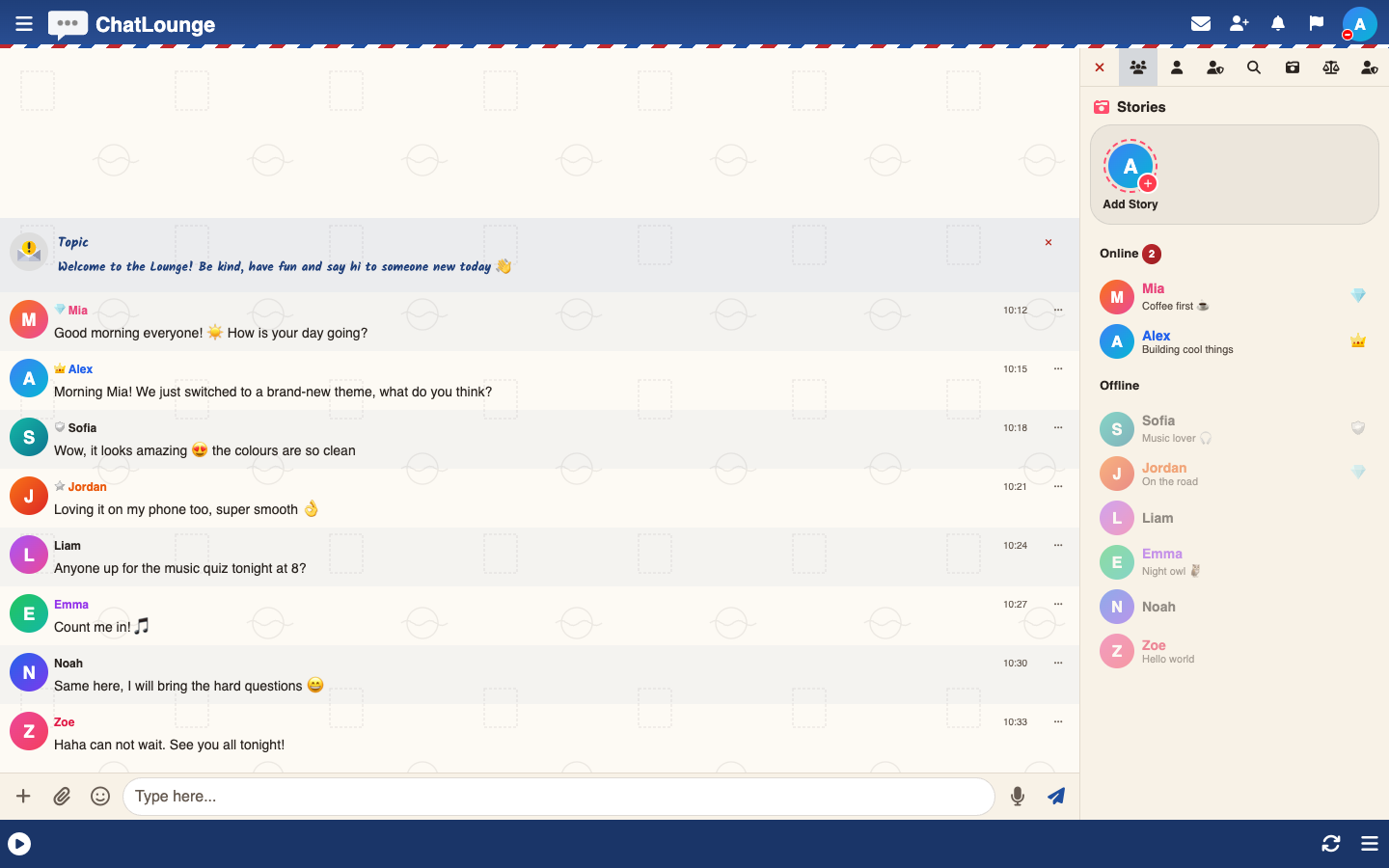The image size is (1389, 868).
Task: Focus the 'Type here...' message field
Action: coord(558,797)
